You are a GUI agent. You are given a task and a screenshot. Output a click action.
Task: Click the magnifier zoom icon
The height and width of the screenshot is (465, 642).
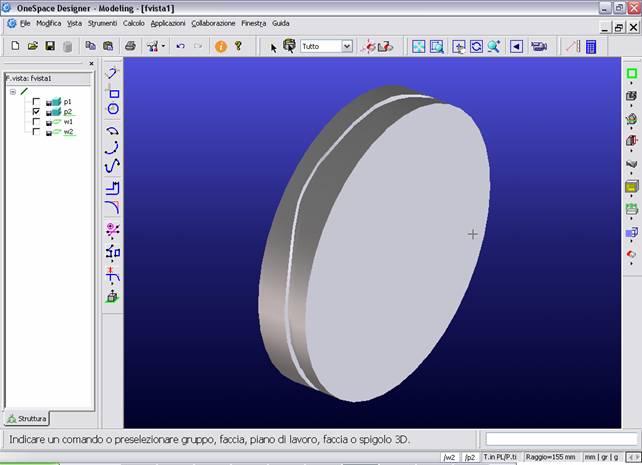494,47
